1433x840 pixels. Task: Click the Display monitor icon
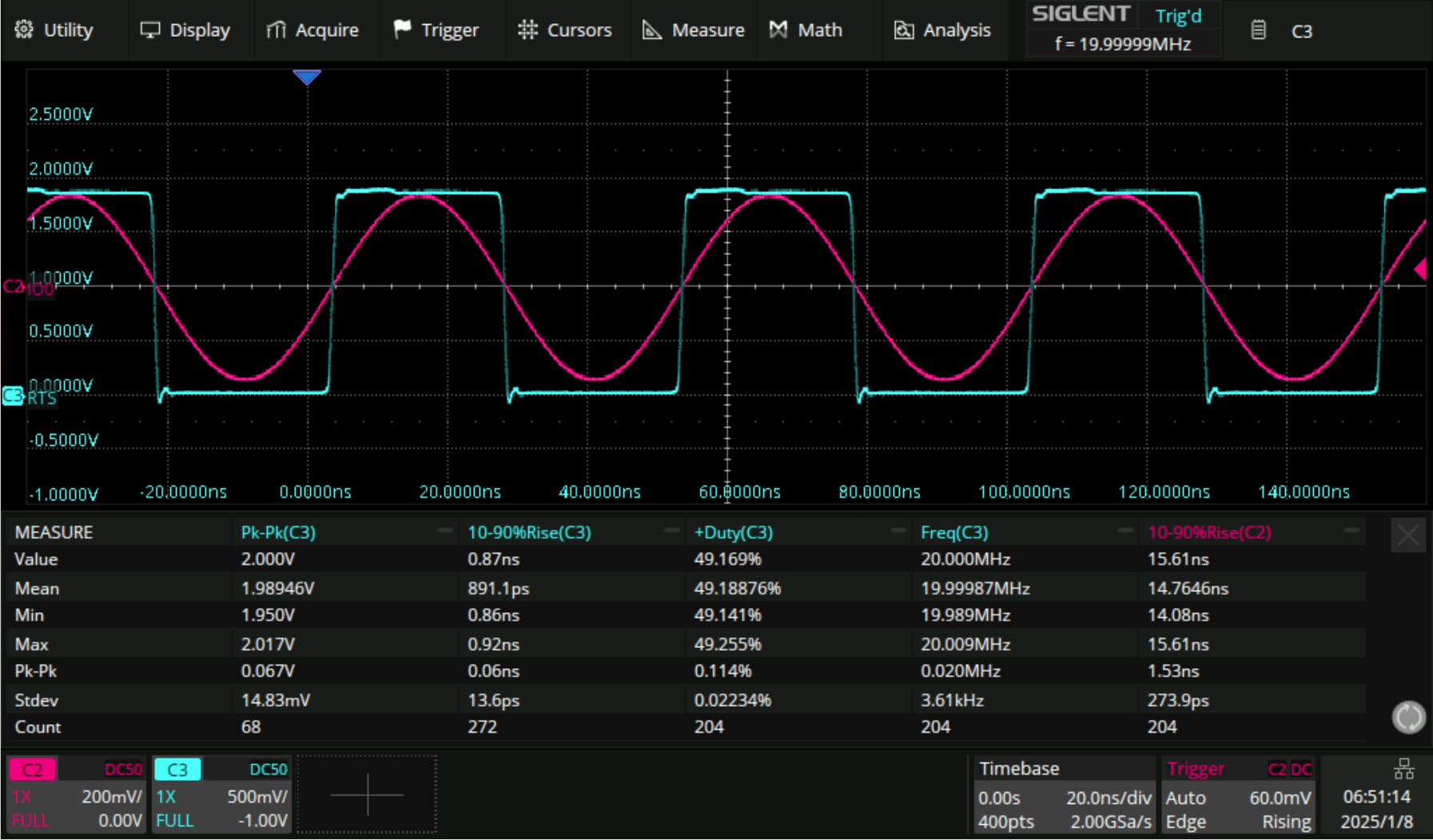point(149,30)
